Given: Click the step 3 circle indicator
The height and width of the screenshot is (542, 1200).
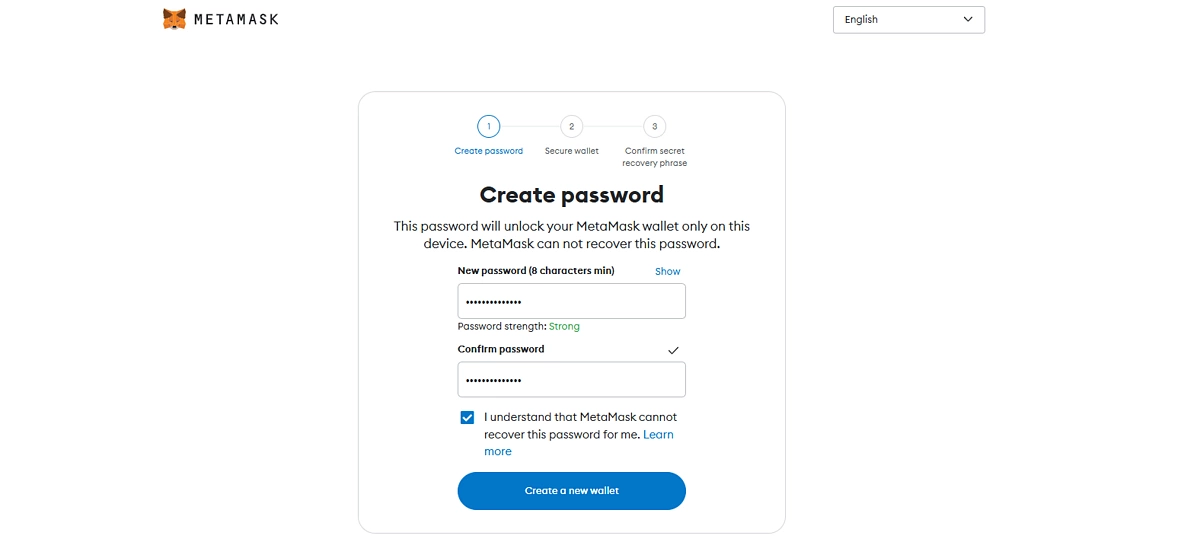Looking at the screenshot, I should [654, 126].
